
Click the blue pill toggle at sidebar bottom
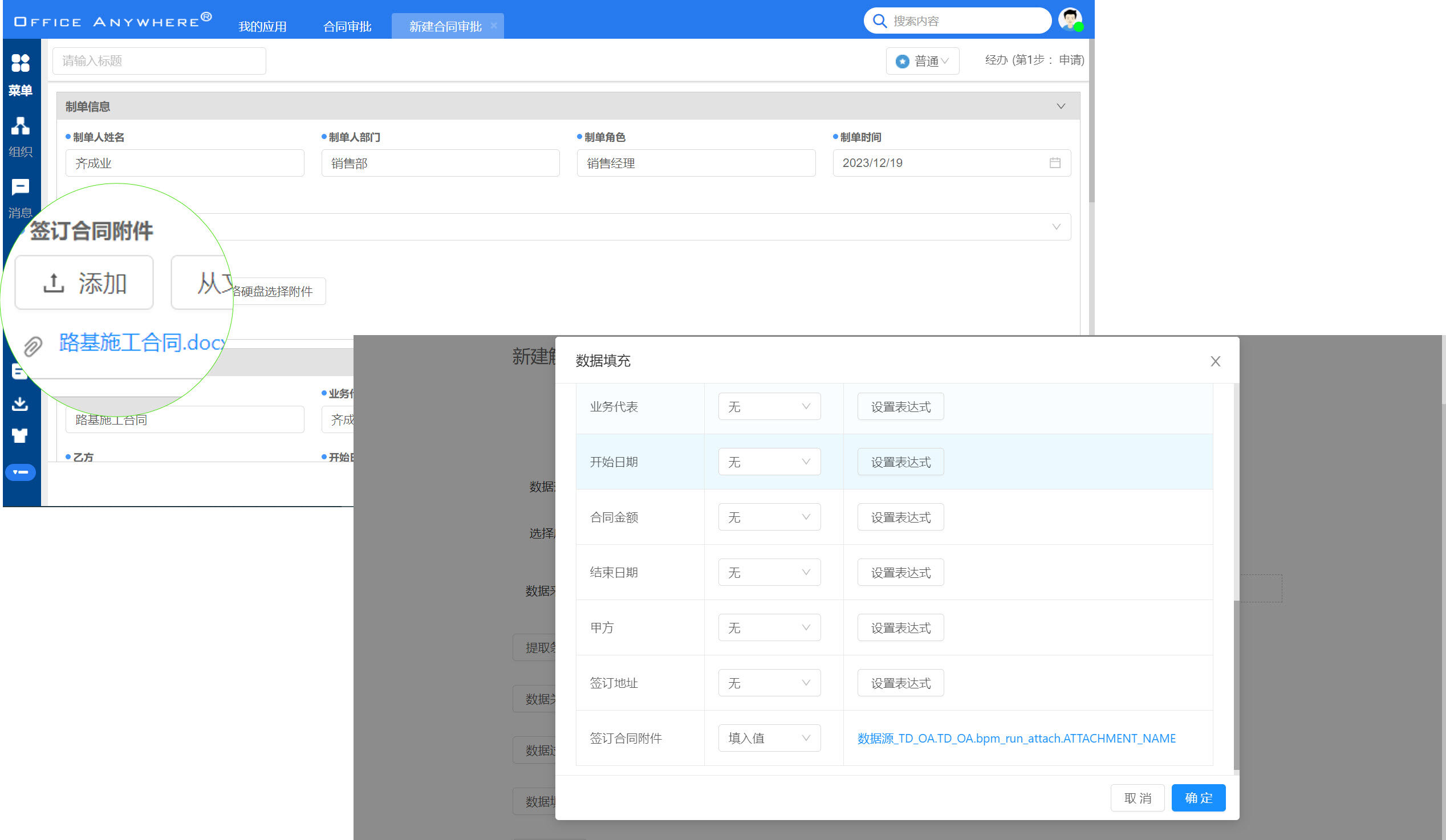[20, 472]
